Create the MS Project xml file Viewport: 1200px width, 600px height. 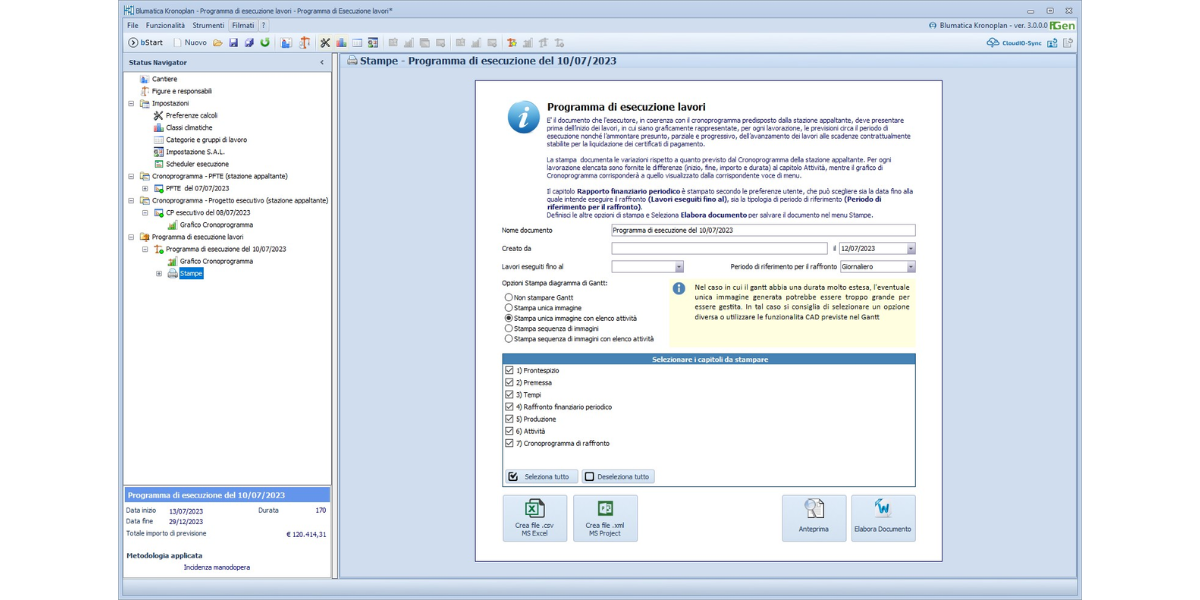click(x=604, y=518)
